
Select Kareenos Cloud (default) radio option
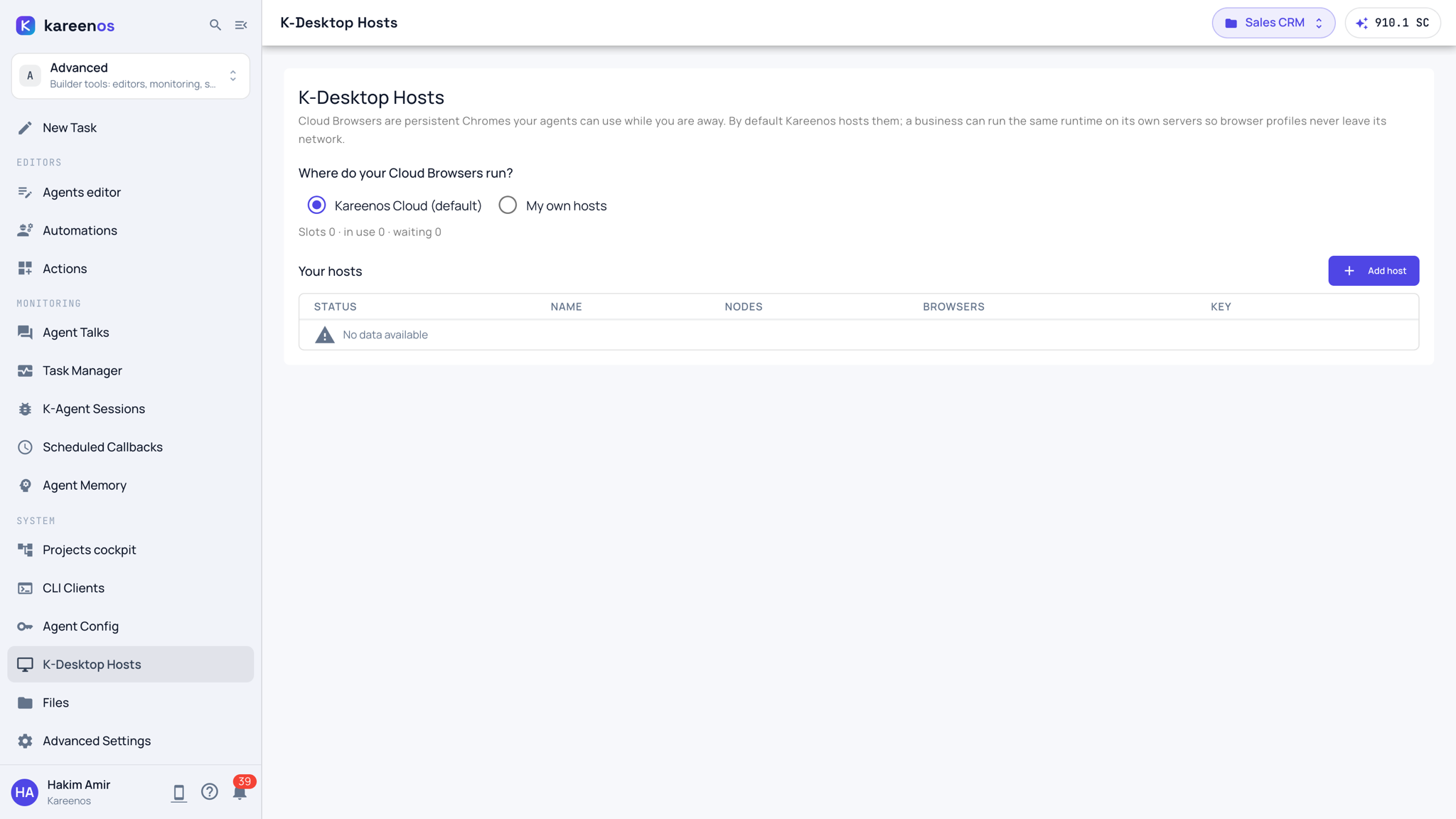click(x=316, y=205)
